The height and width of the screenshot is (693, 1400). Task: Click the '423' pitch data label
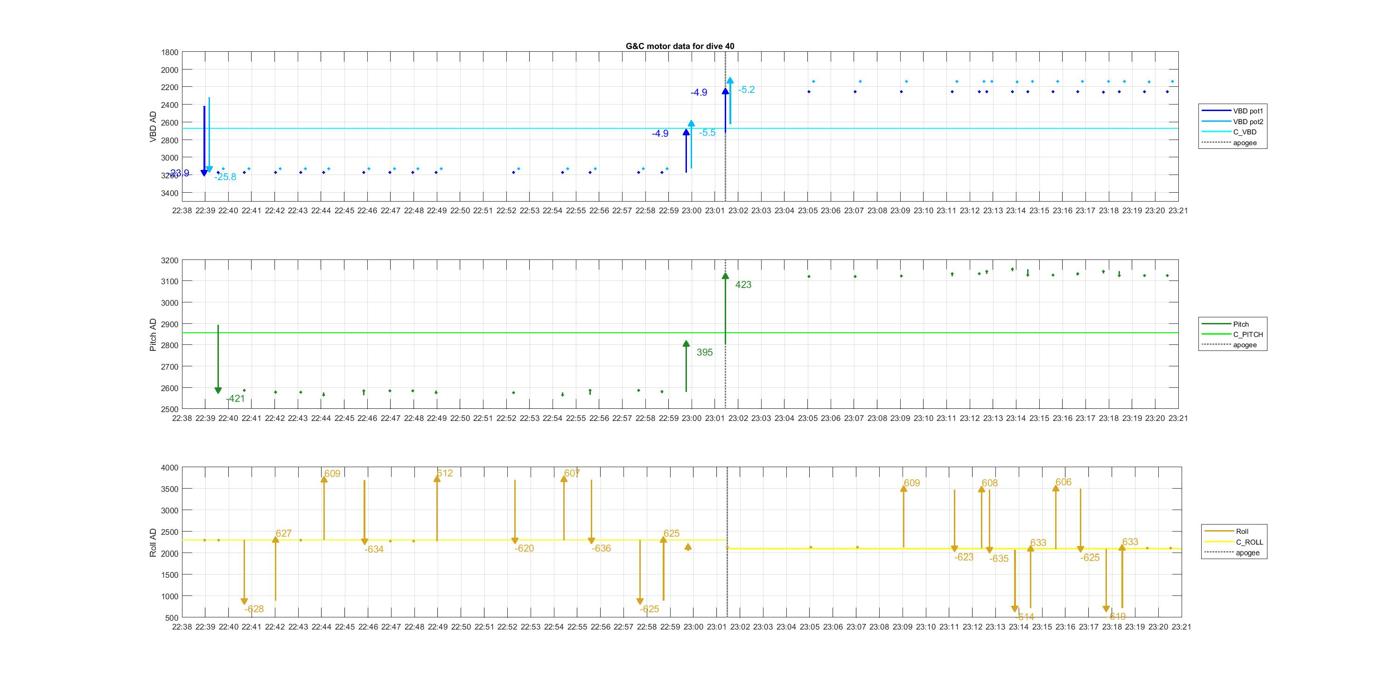click(x=743, y=285)
